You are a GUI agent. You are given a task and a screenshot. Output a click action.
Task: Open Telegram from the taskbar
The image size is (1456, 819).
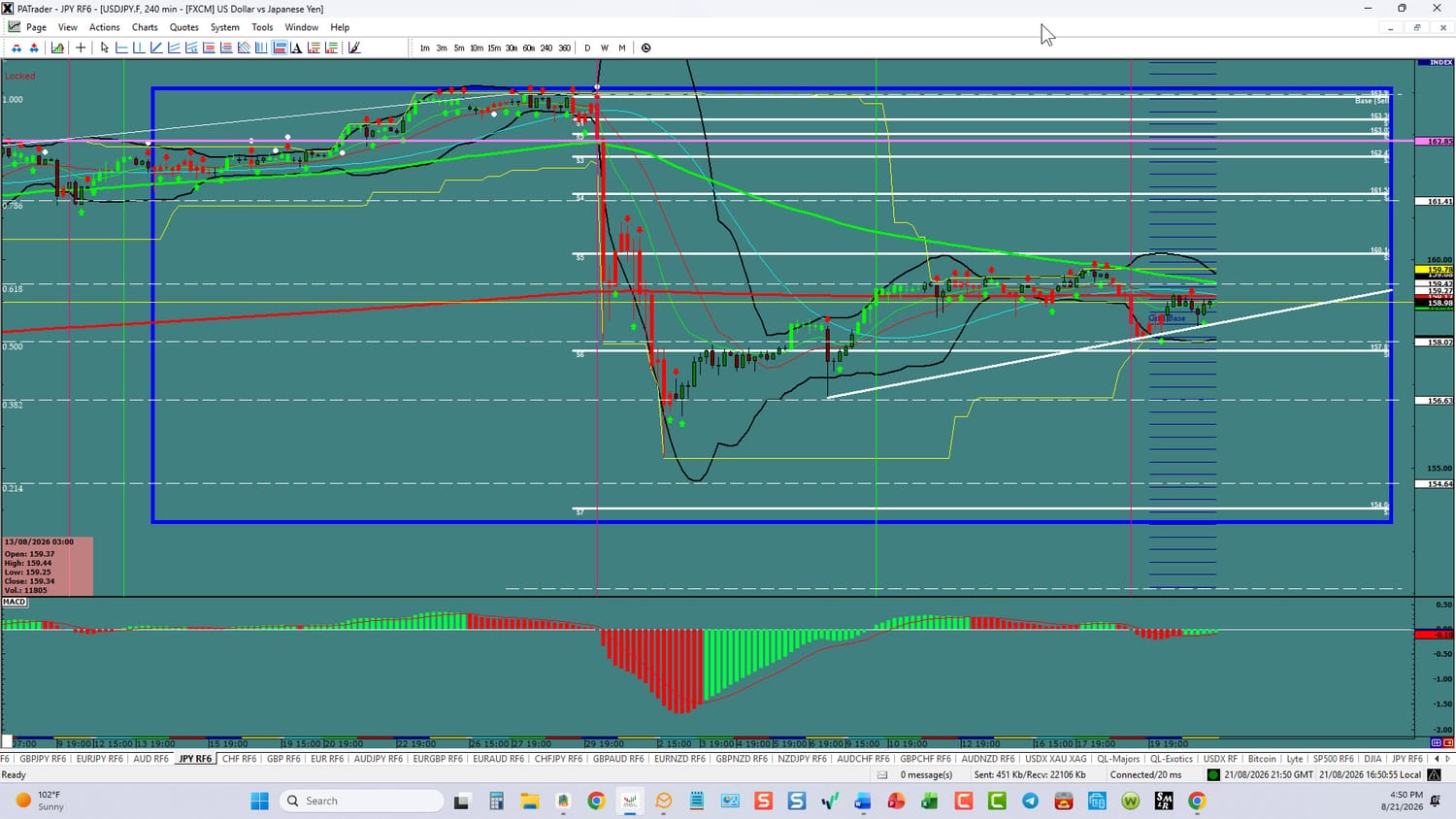coord(1030,801)
